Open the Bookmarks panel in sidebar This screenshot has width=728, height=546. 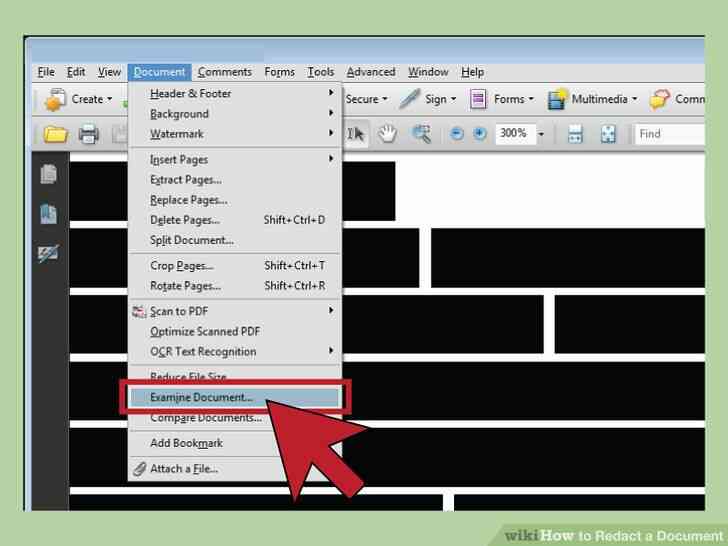click(48, 214)
